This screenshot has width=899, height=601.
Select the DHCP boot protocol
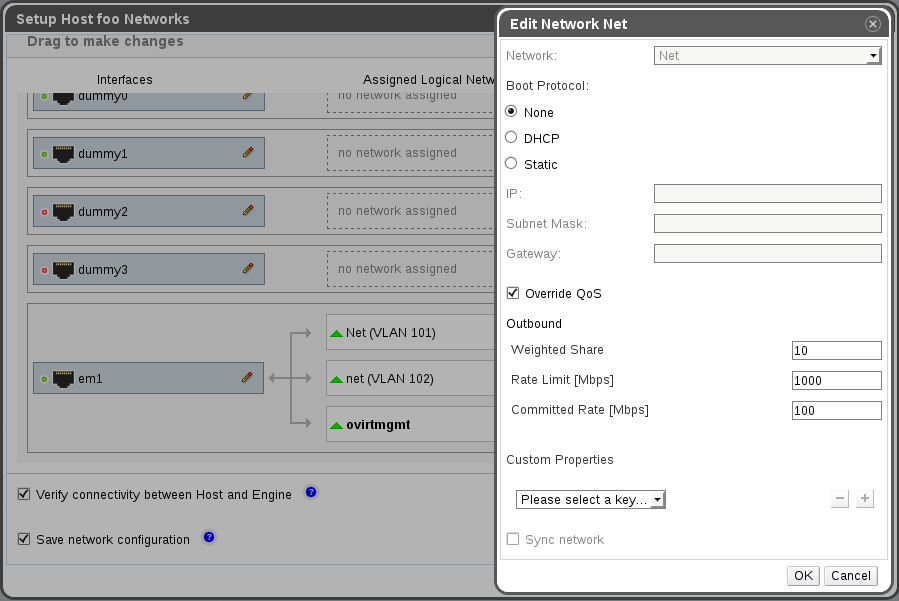click(512, 138)
